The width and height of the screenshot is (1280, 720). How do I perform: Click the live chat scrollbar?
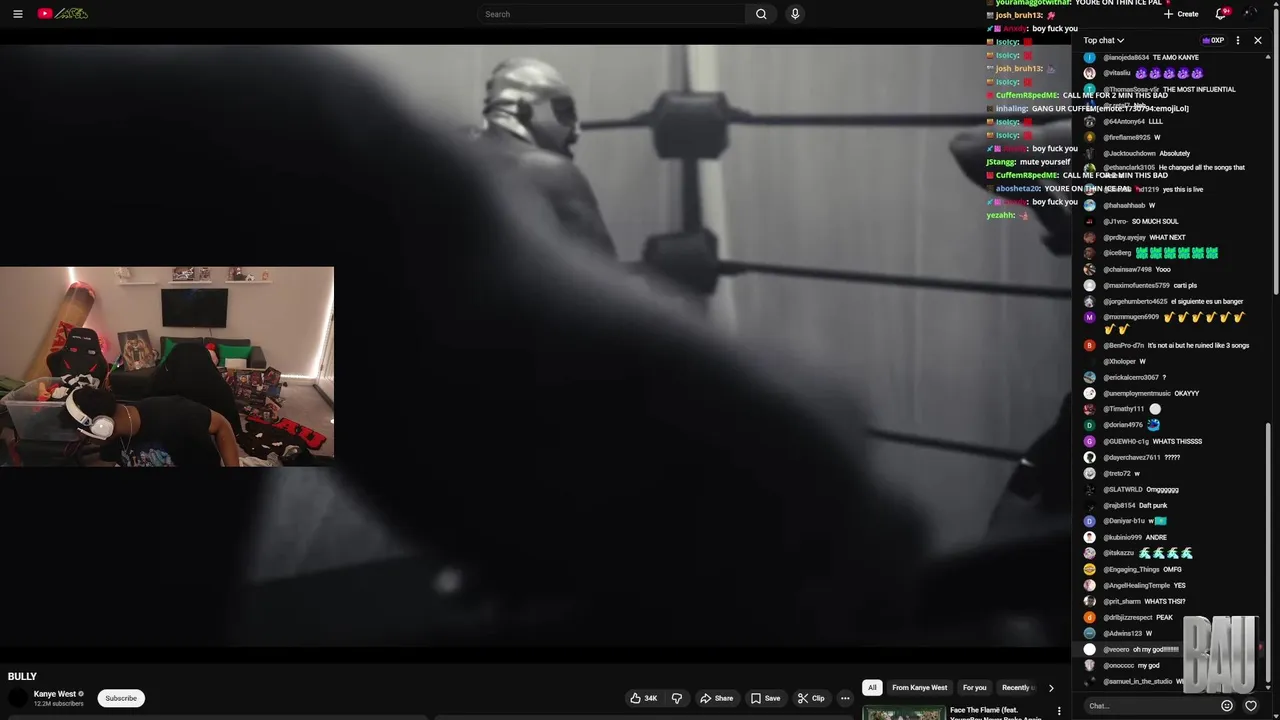[1268, 553]
